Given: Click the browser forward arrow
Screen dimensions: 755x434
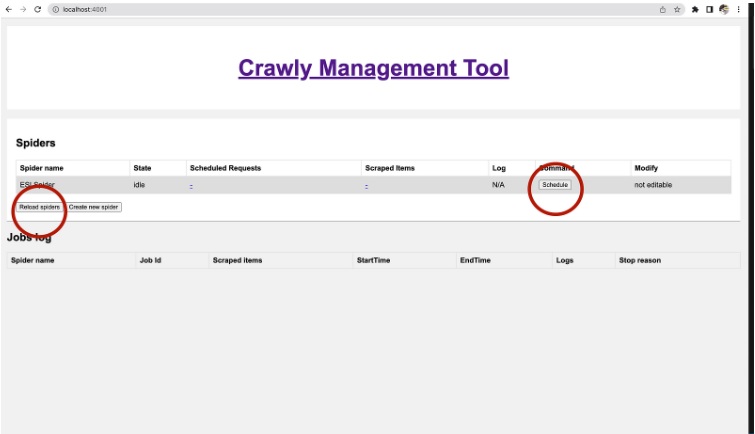Looking at the screenshot, I should click(x=23, y=9).
